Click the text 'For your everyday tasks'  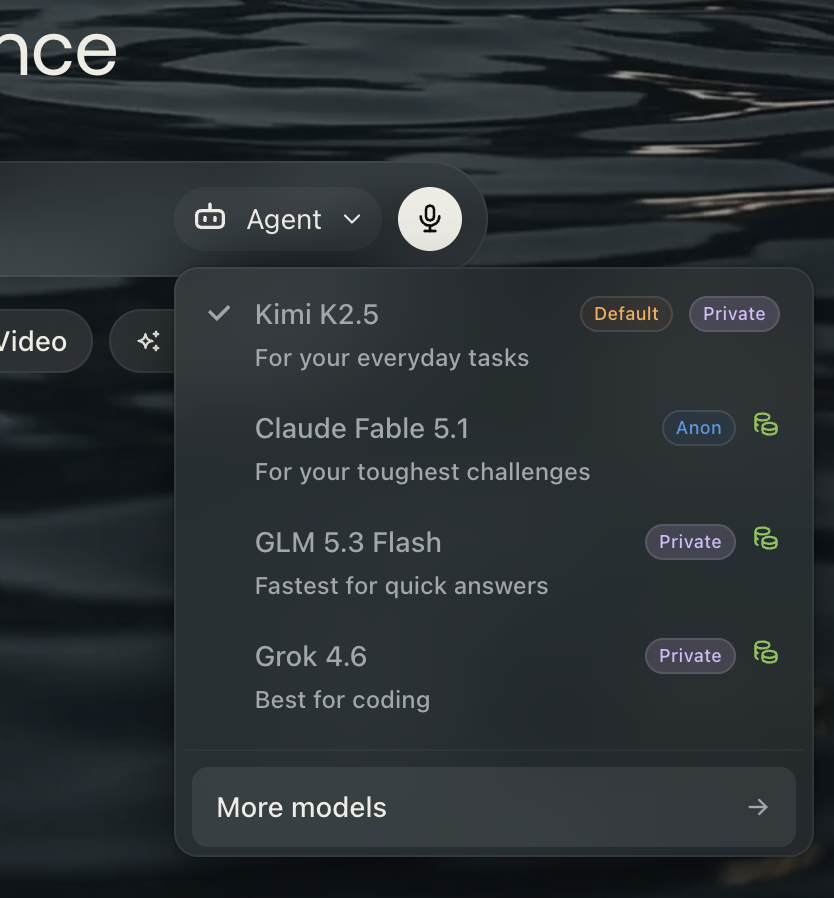click(392, 358)
